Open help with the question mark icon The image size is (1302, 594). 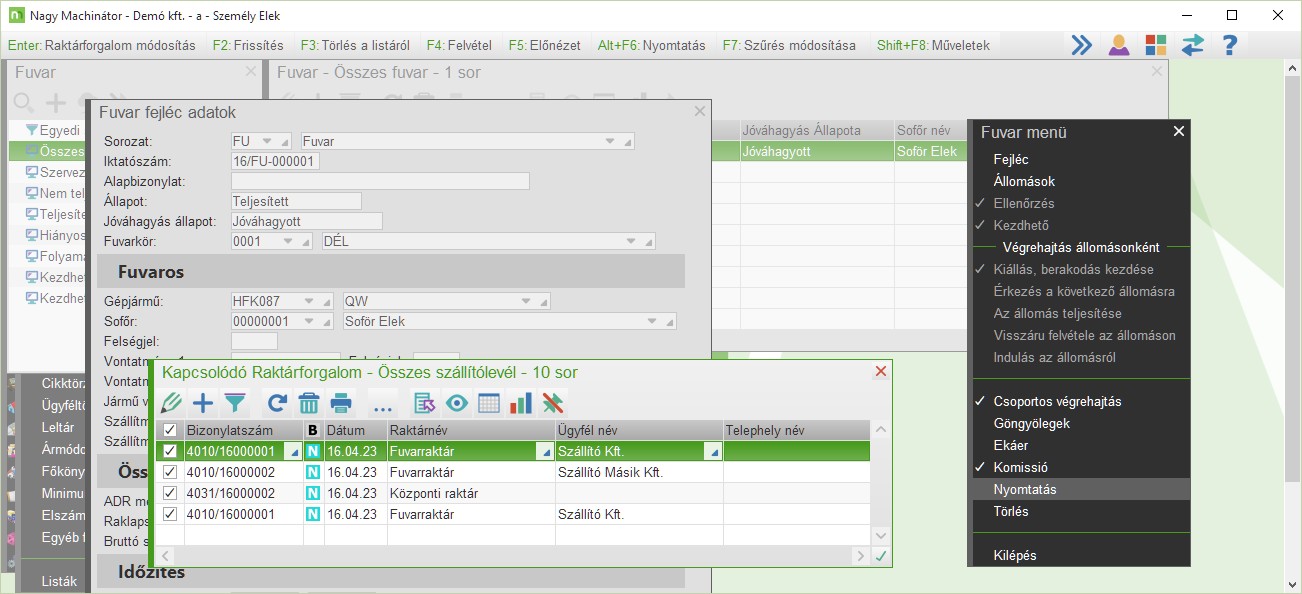(1230, 45)
